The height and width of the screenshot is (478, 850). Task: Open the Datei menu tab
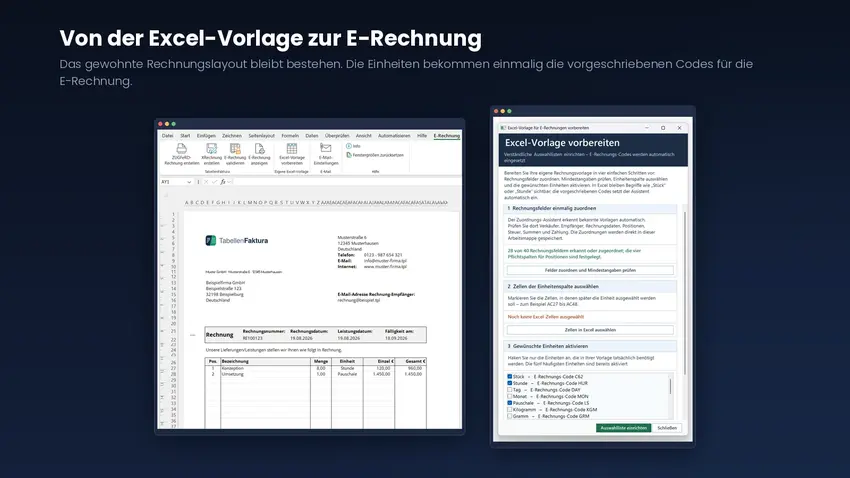click(x=168, y=136)
